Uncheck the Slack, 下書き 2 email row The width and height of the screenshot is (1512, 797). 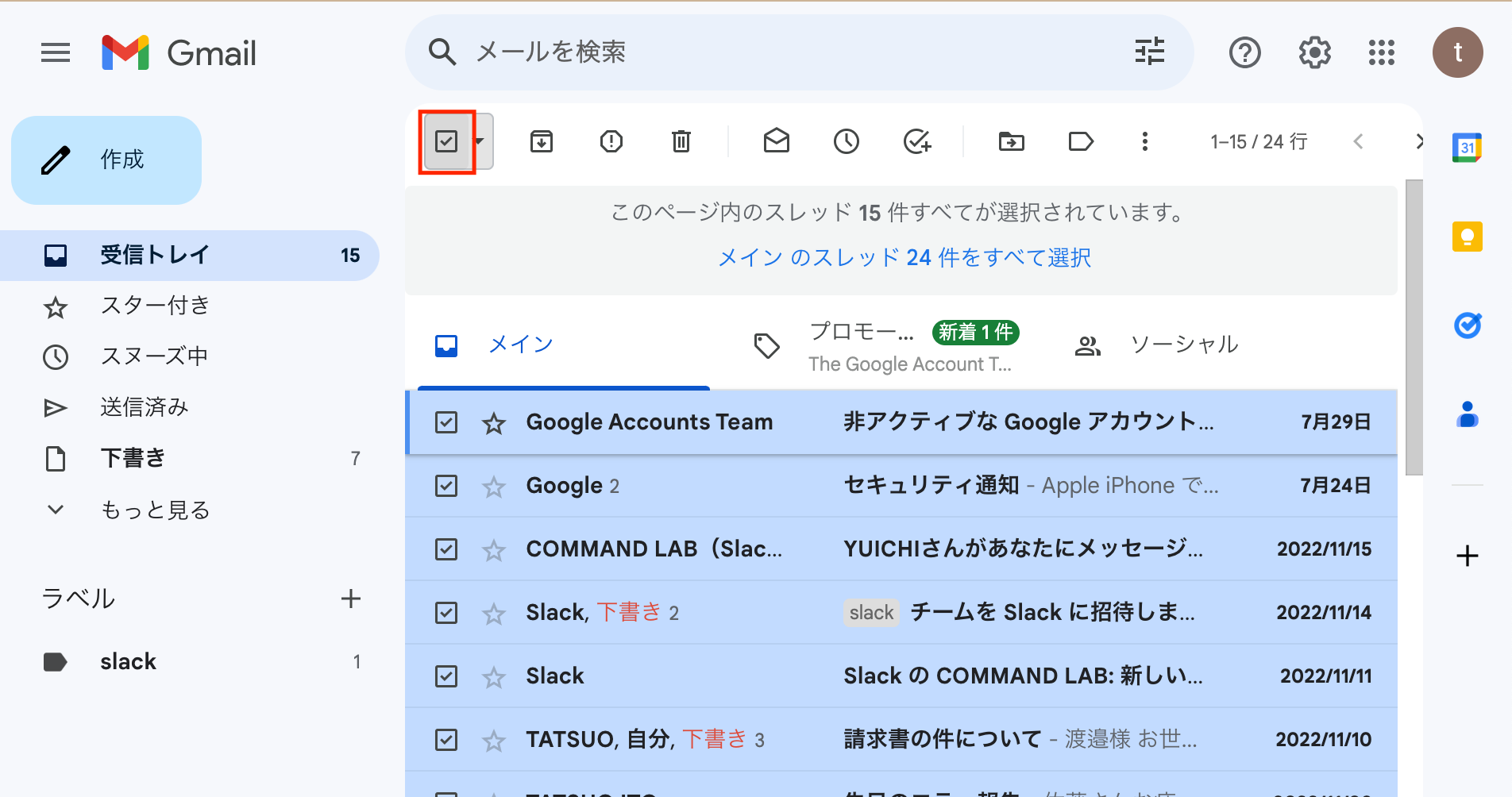click(446, 613)
